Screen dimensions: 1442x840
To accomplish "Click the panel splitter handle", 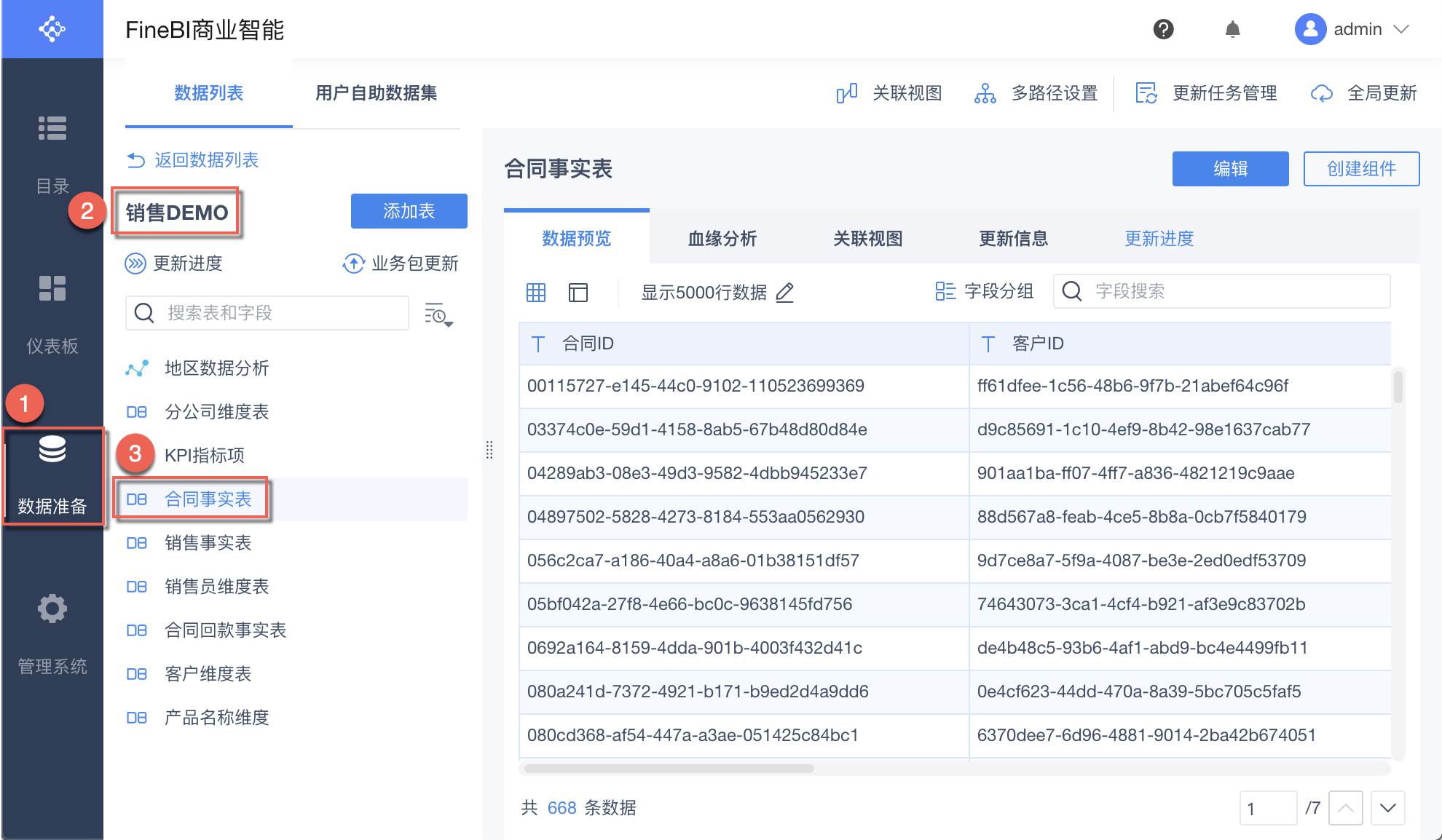I will tap(489, 450).
